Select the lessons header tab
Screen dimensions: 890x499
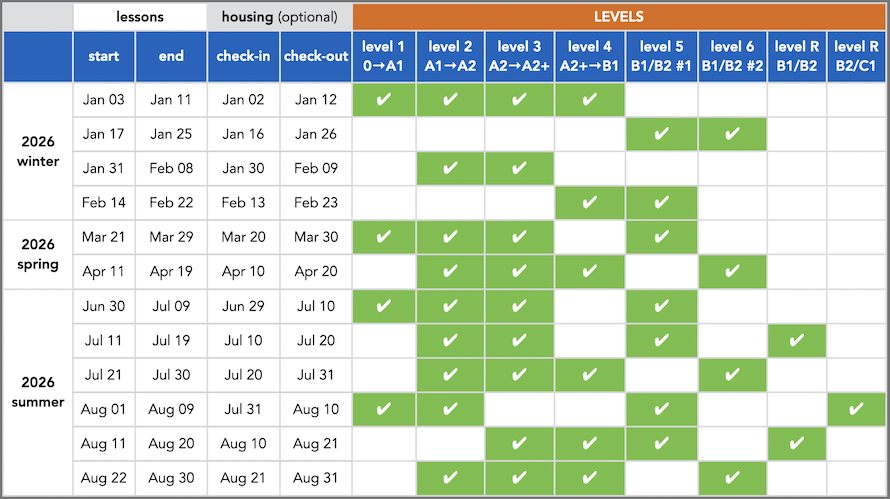139,17
